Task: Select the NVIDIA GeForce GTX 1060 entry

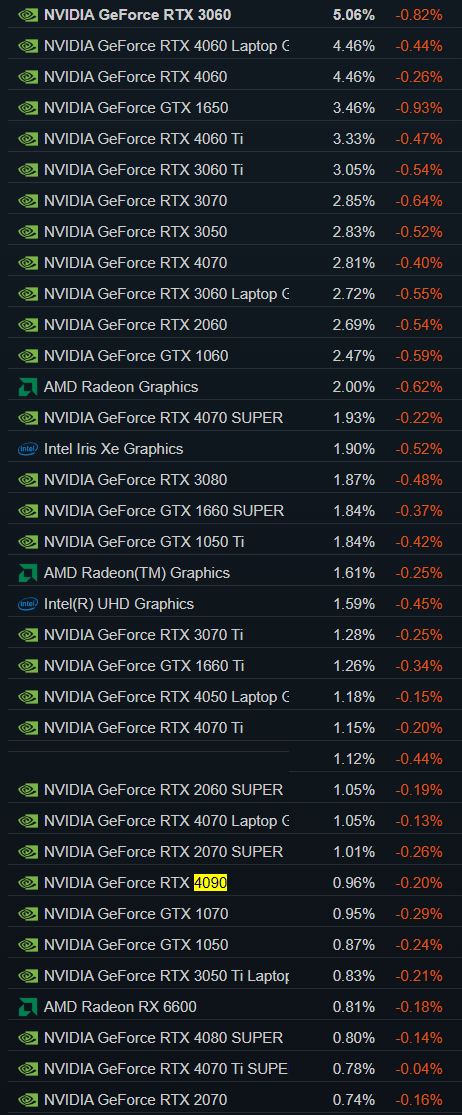Action: (231, 356)
